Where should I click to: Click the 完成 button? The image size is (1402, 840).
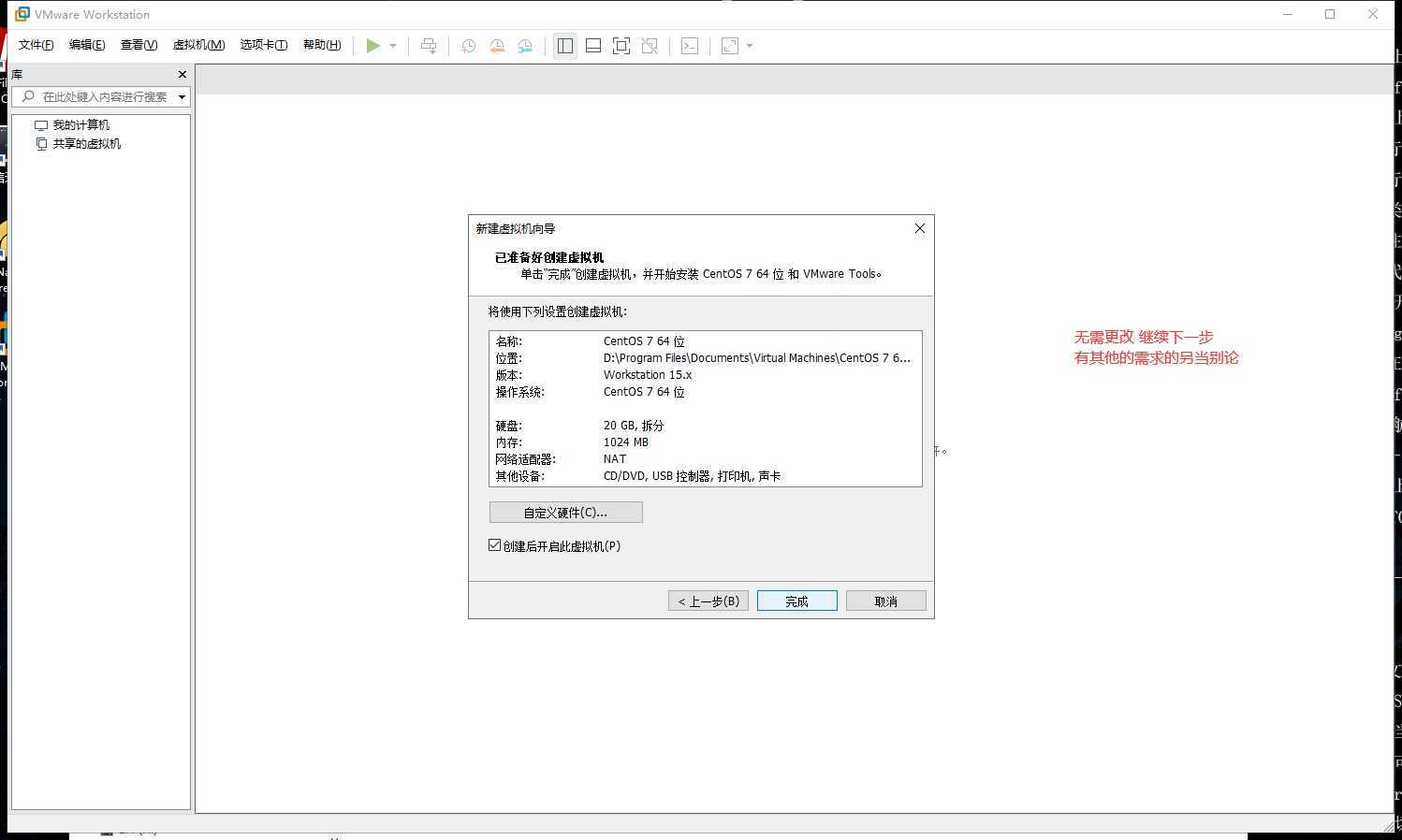tap(797, 601)
